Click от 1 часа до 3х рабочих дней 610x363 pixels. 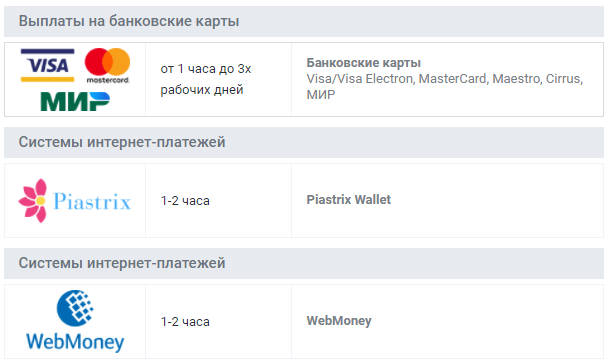point(206,79)
